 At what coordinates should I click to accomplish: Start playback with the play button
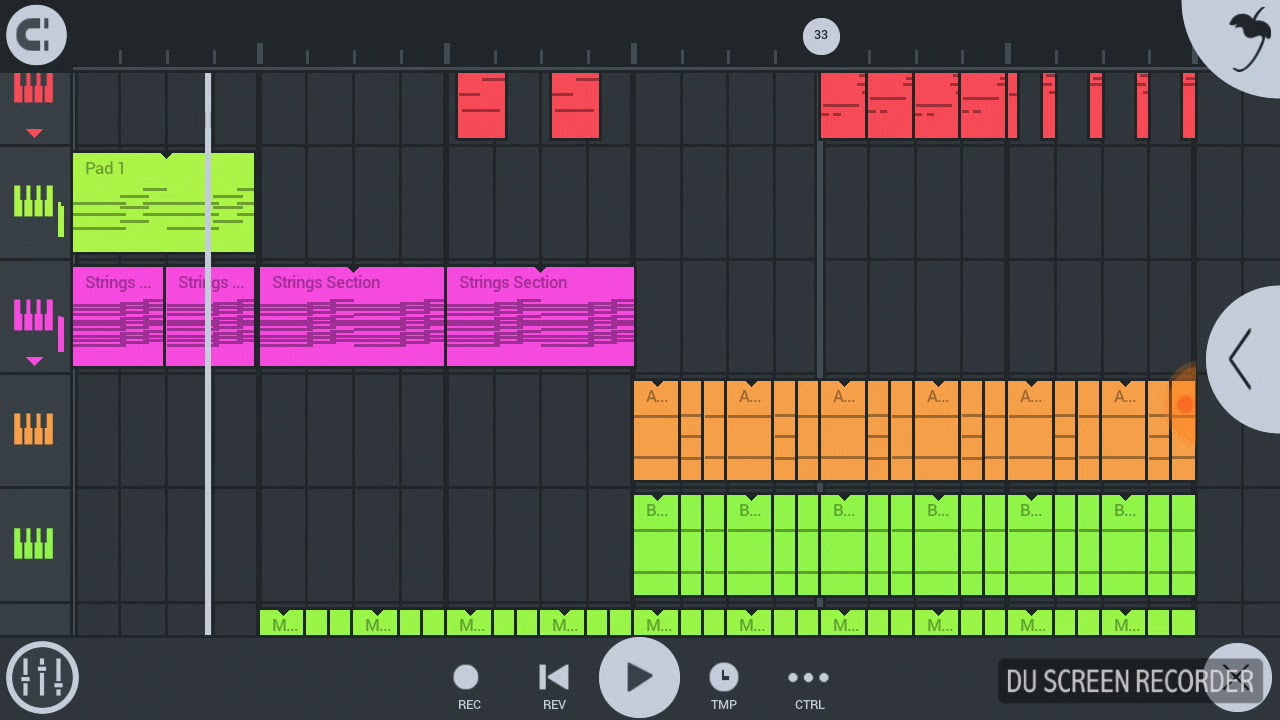[639, 677]
